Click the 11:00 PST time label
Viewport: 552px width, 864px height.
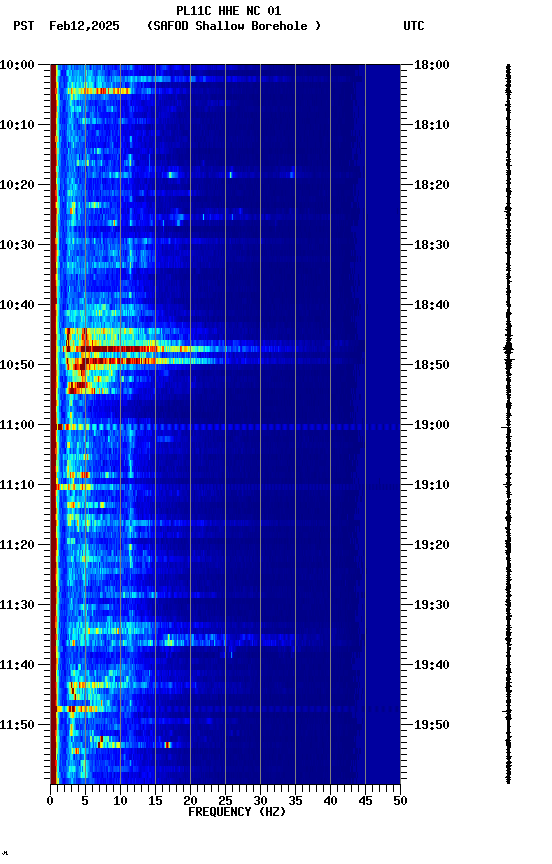click(17, 425)
